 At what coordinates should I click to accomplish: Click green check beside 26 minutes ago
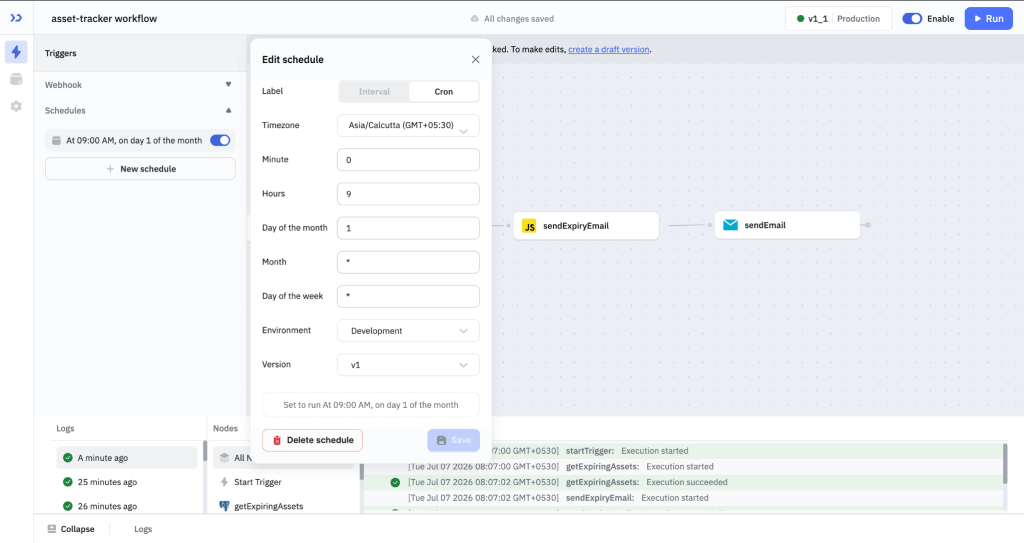click(x=67, y=506)
